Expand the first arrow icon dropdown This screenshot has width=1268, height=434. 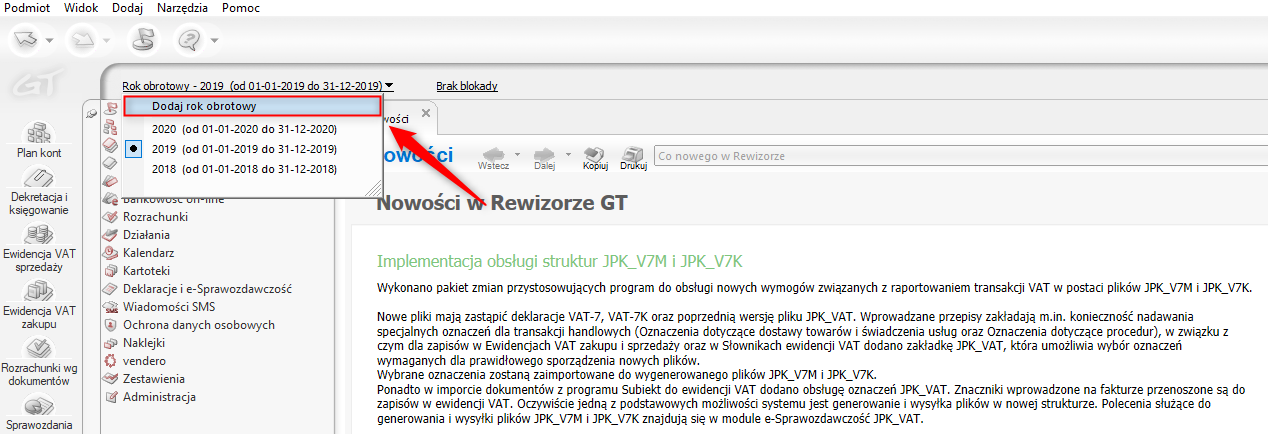(52, 41)
